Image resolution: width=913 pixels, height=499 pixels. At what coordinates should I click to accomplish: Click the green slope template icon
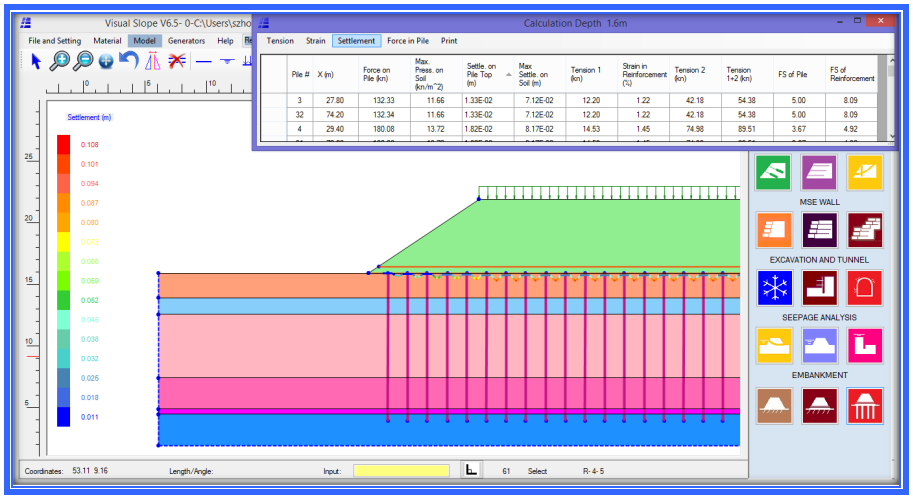[774, 172]
